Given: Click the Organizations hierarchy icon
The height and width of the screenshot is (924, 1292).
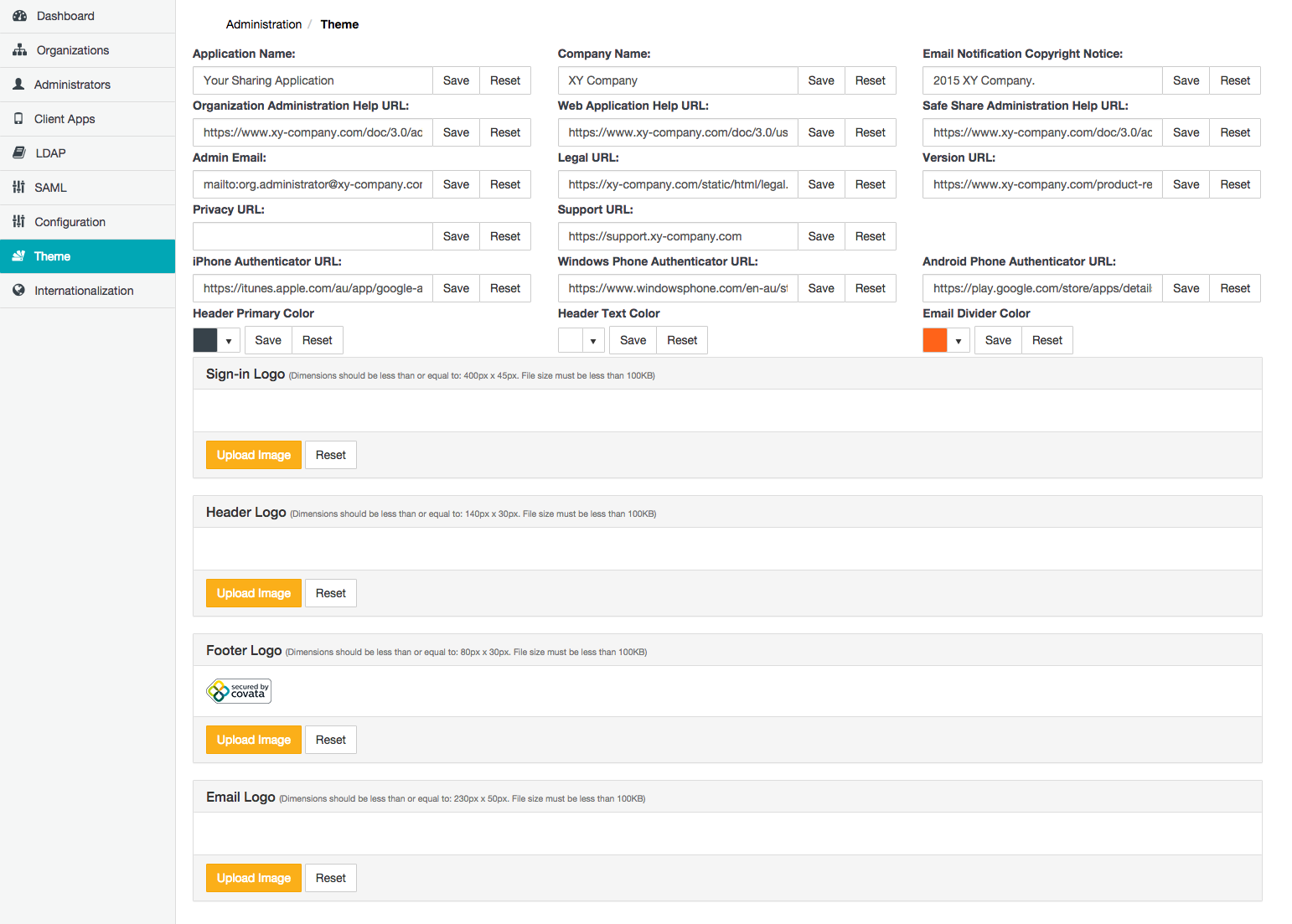Looking at the screenshot, I should [x=19, y=50].
